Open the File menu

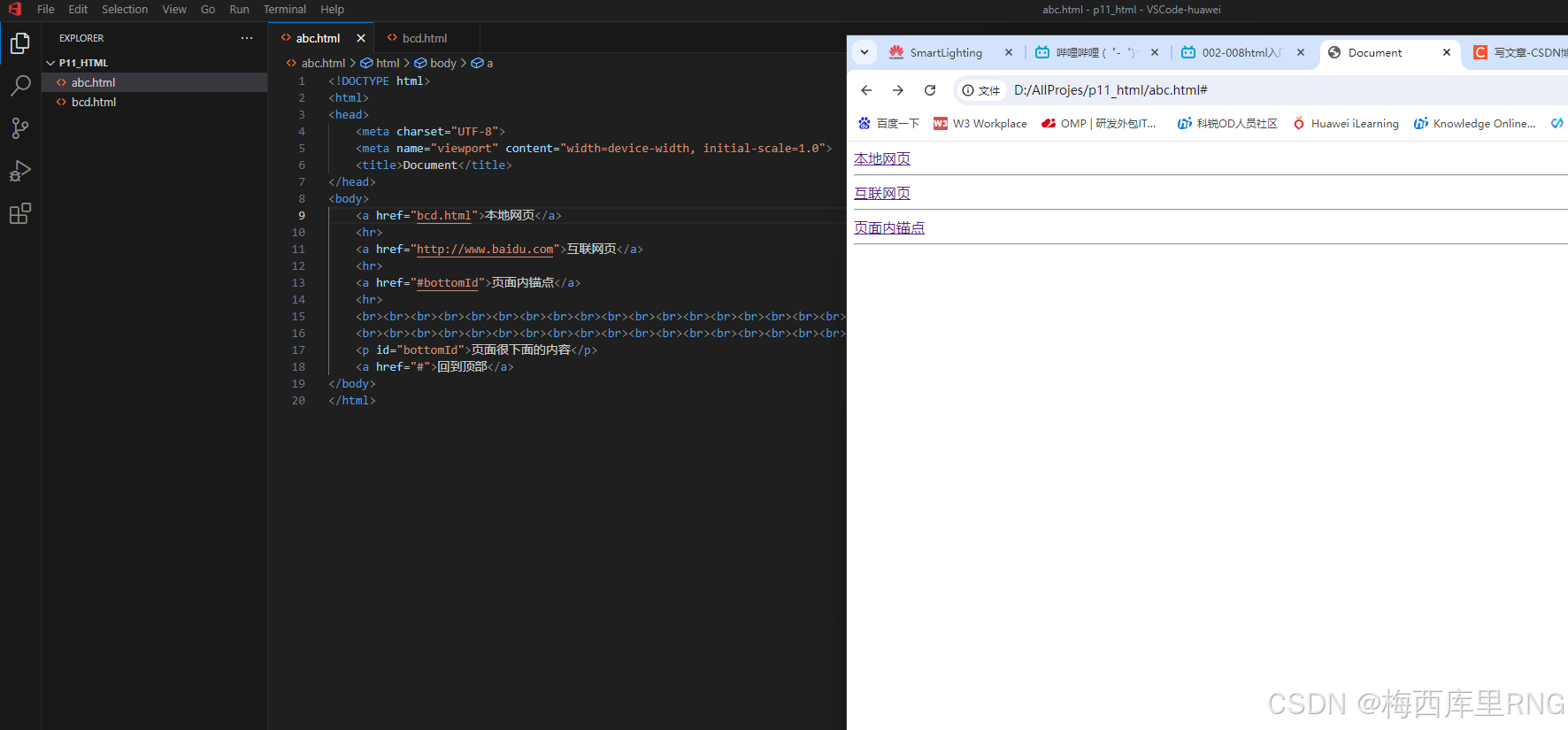click(x=46, y=9)
